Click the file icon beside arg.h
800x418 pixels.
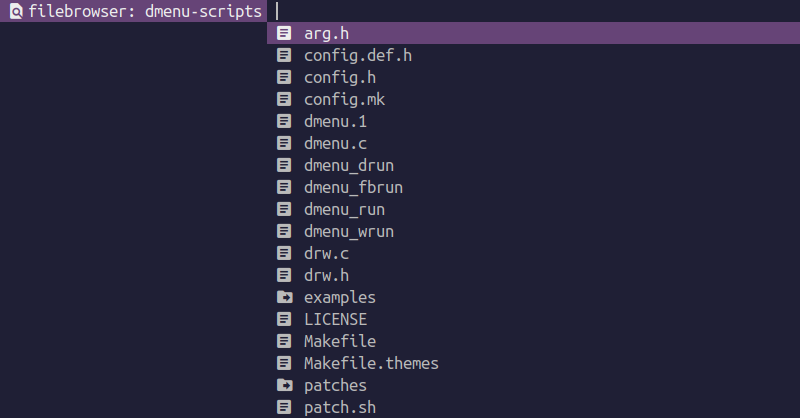coord(284,33)
